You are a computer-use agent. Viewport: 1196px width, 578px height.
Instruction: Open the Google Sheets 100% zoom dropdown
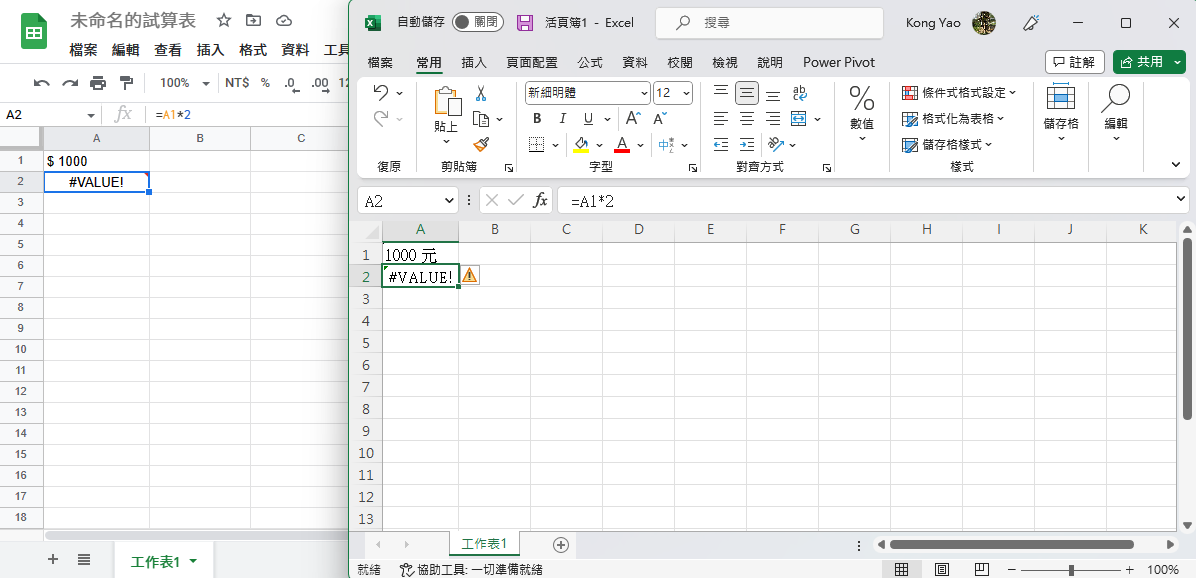tap(185, 83)
